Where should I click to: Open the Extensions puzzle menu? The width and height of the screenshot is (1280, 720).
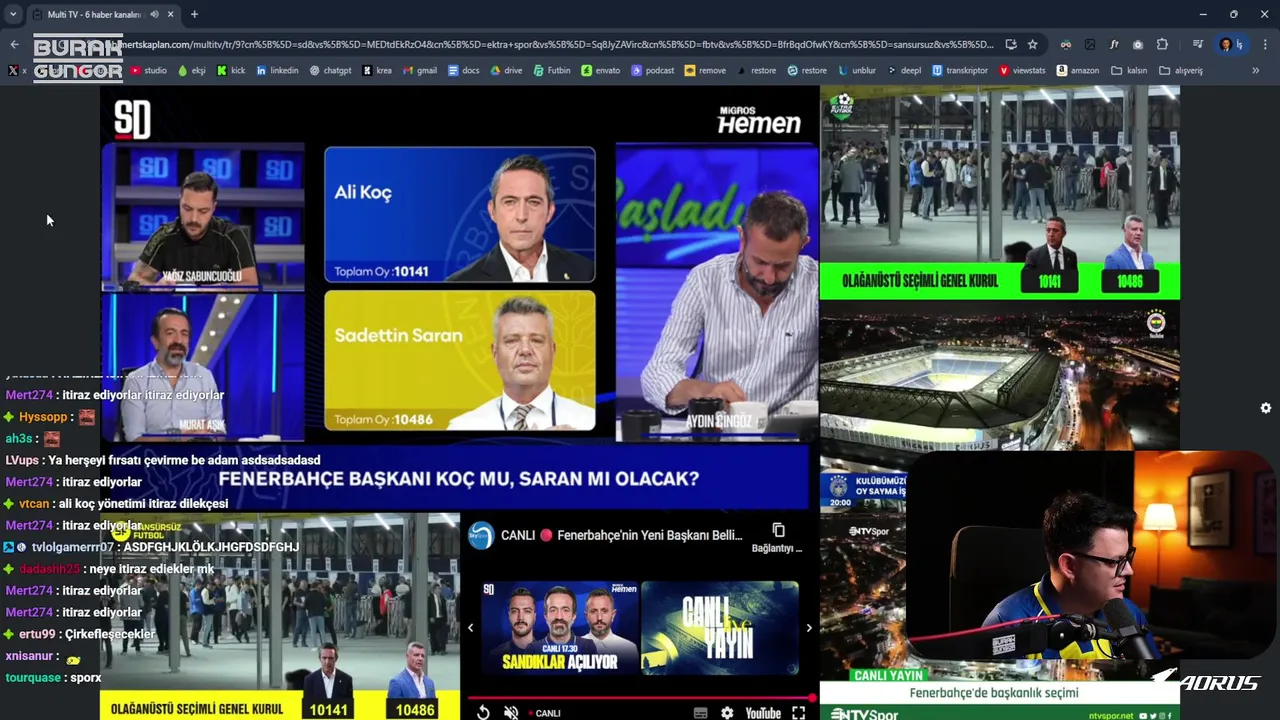(1162, 44)
